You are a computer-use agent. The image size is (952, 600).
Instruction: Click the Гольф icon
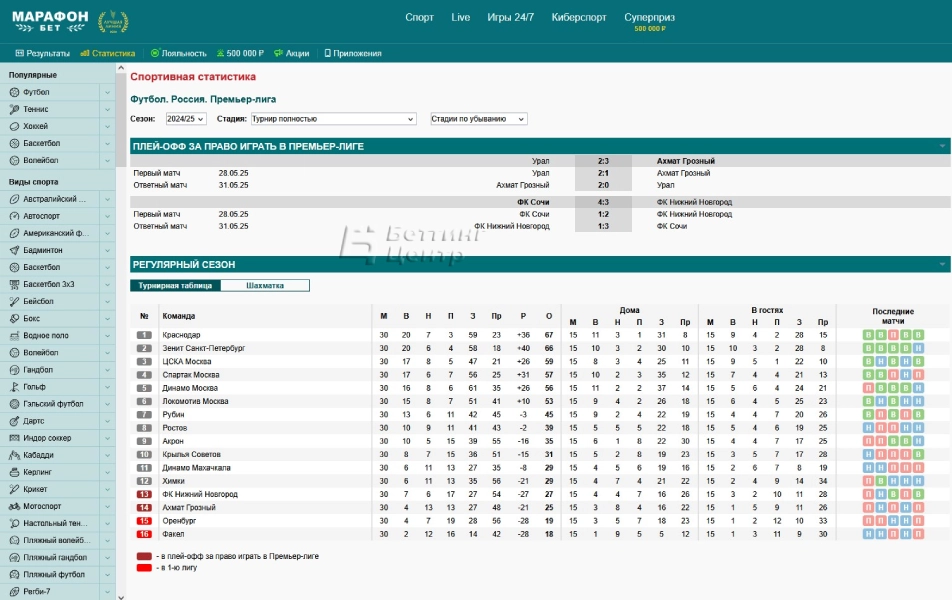click(x=15, y=387)
